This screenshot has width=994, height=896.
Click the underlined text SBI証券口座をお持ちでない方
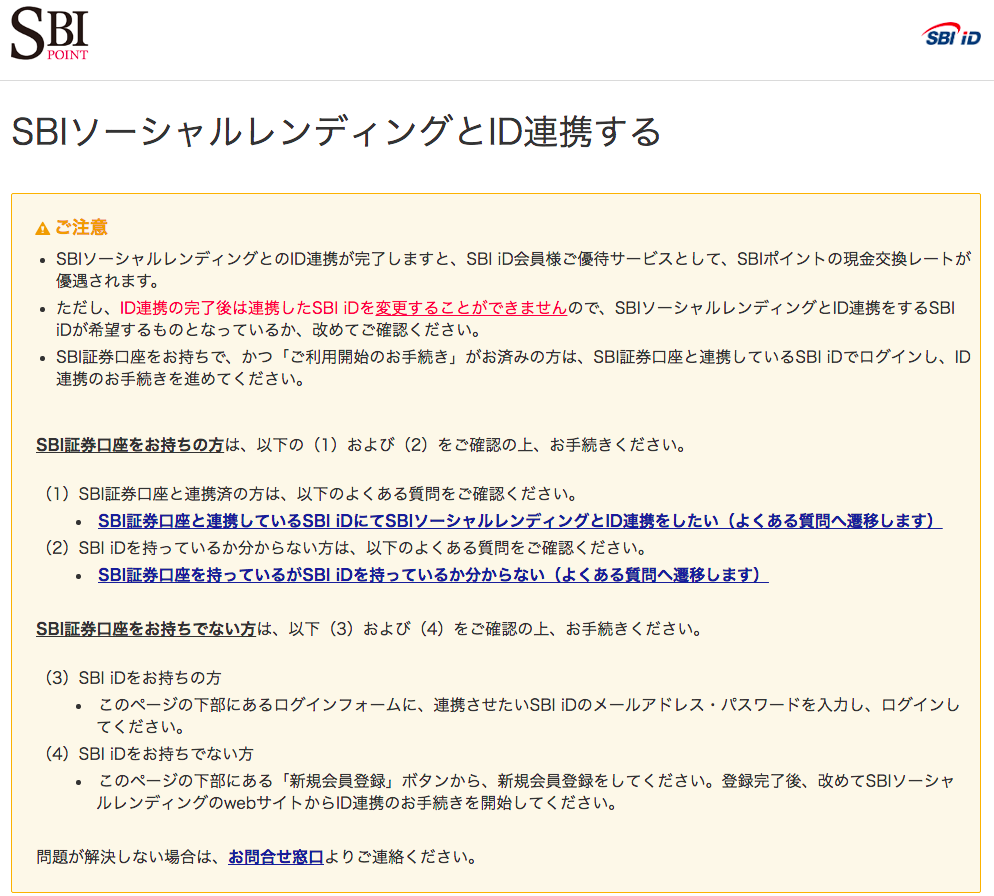coord(146,629)
